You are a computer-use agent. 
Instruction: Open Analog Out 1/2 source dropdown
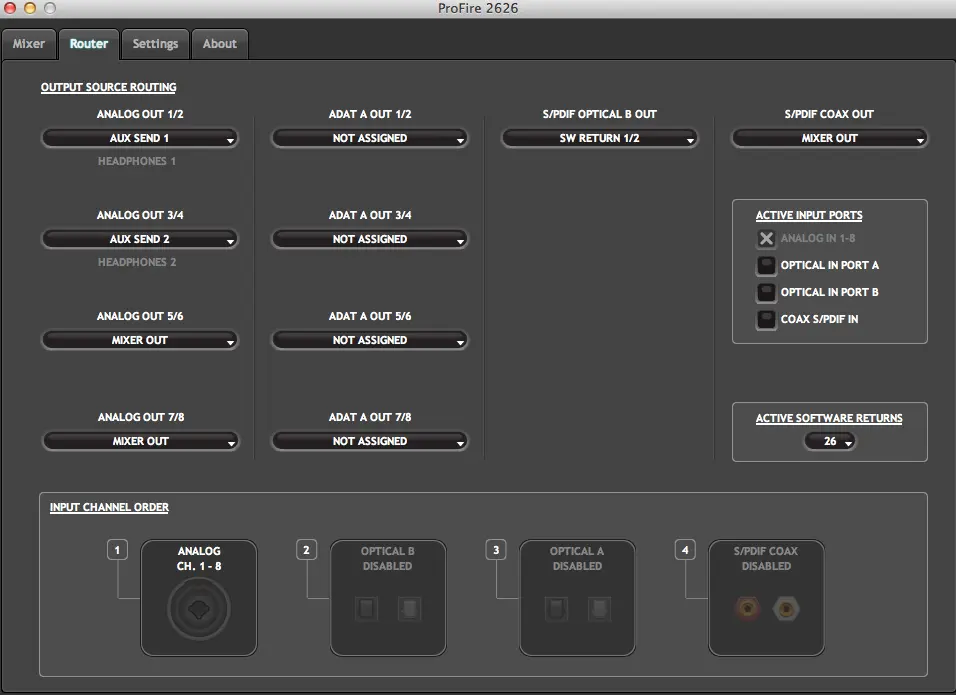140,138
